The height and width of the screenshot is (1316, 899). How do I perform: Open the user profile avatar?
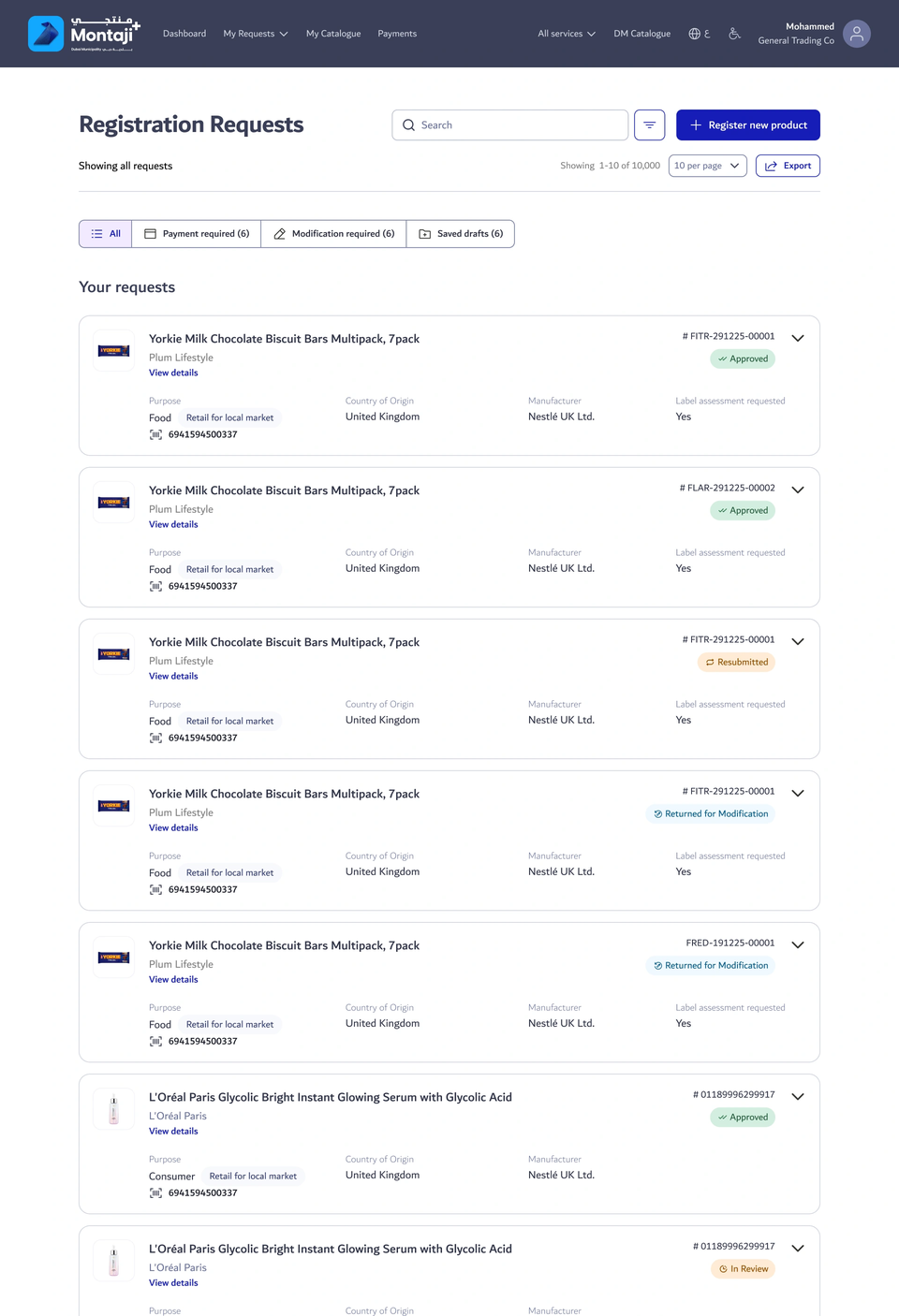[857, 34]
